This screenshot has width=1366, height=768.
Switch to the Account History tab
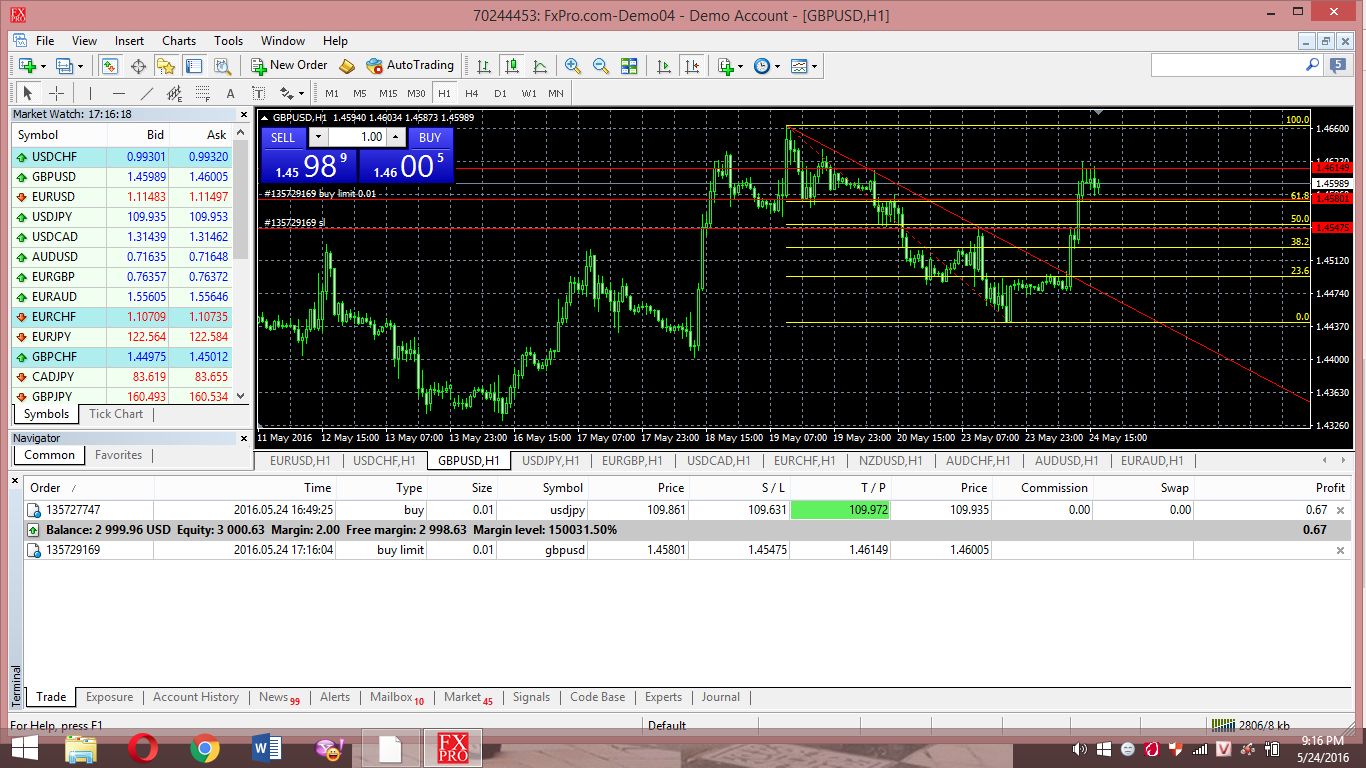[196, 697]
